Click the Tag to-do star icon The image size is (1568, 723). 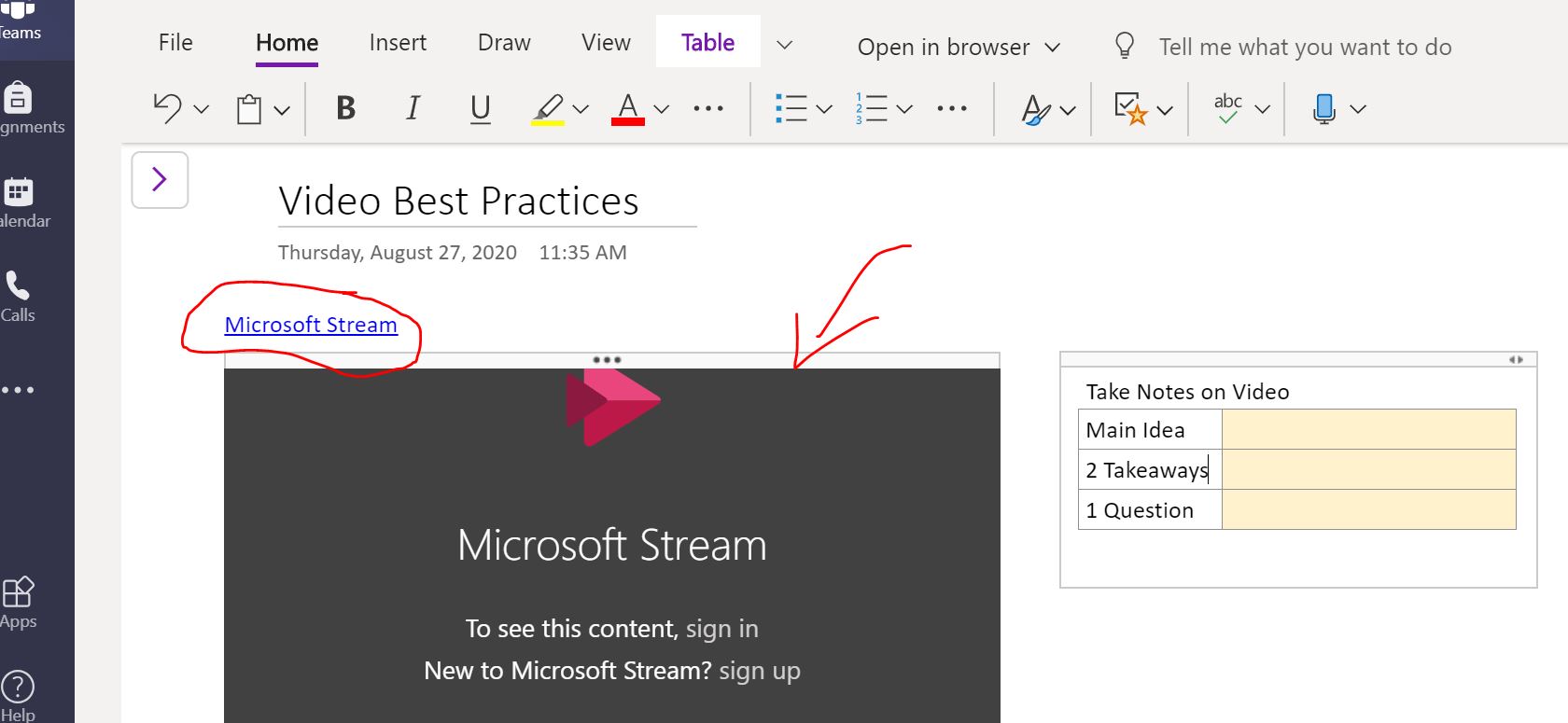(x=1130, y=108)
